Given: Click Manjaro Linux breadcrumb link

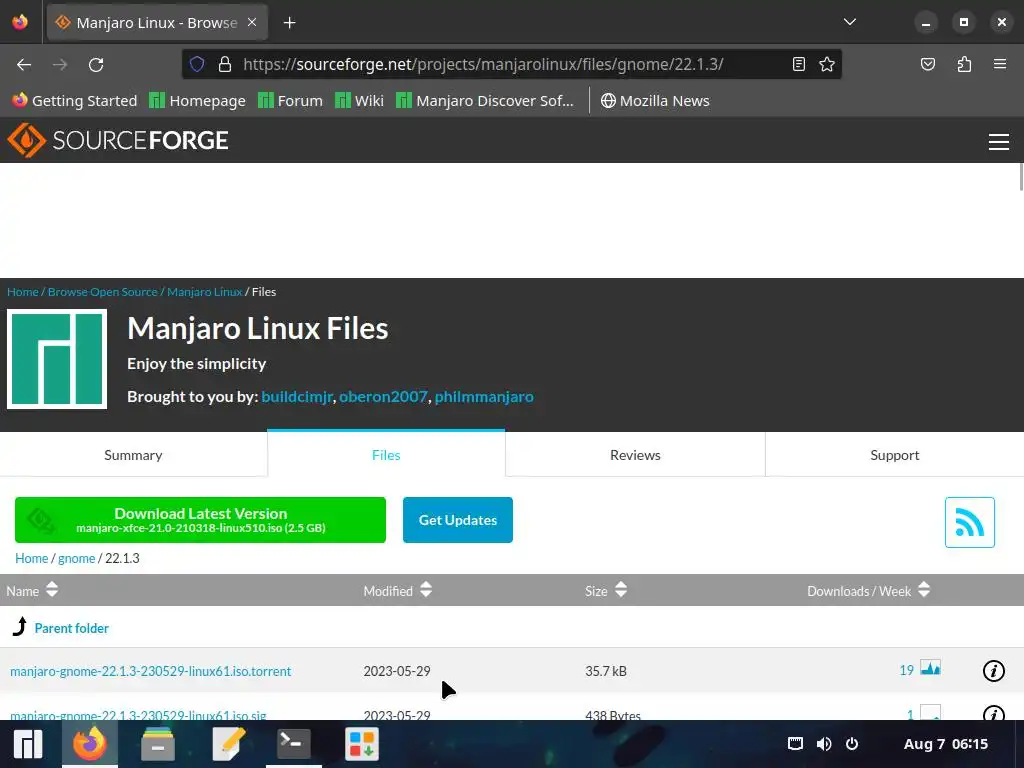Looking at the screenshot, I should (x=204, y=292).
